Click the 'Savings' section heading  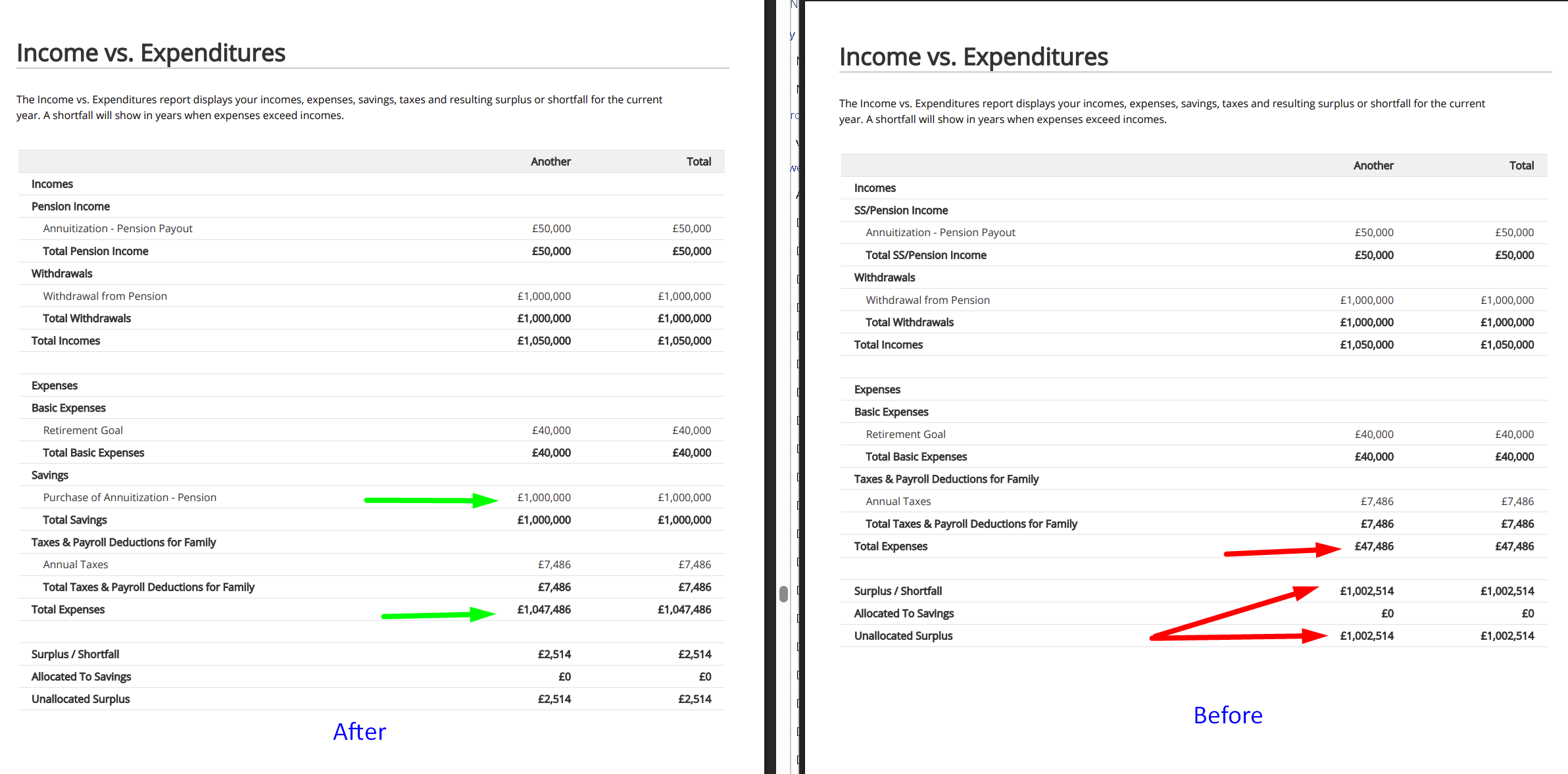tap(50, 475)
